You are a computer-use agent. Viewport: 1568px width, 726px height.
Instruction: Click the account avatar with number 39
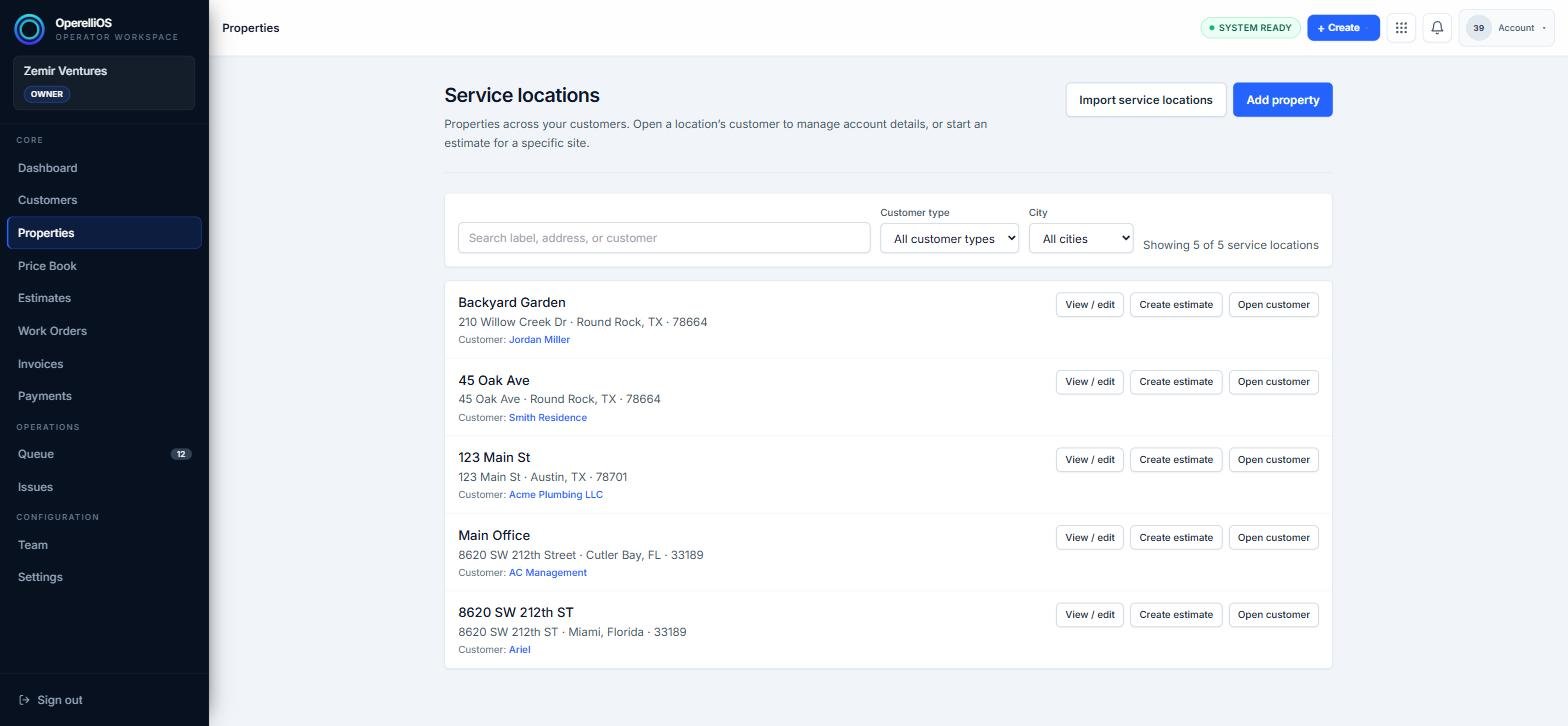tap(1478, 28)
